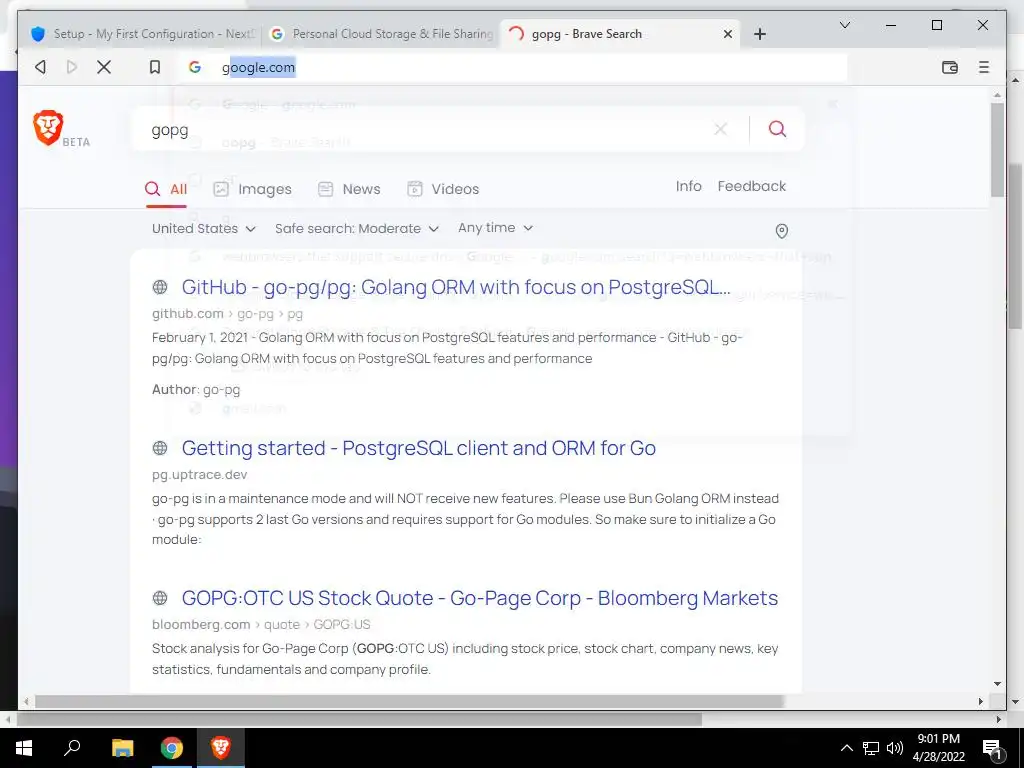The height and width of the screenshot is (768, 1024).
Task: Bookmark this page using the bookmark icon
Action: (155, 67)
